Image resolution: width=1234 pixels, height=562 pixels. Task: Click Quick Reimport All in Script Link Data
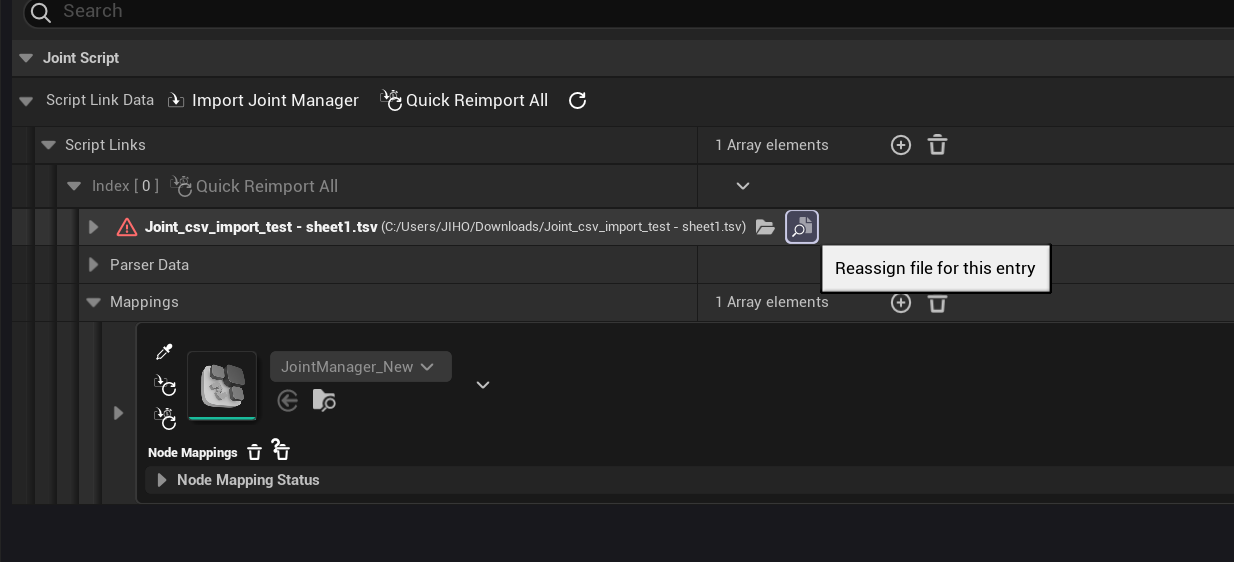[465, 100]
